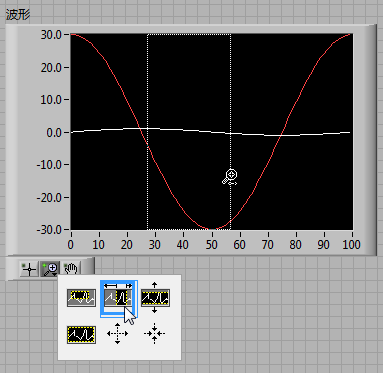Viewport: 383px width, 373px height.
Task: Choose X-axis zoom option
Action: [x=118, y=297]
